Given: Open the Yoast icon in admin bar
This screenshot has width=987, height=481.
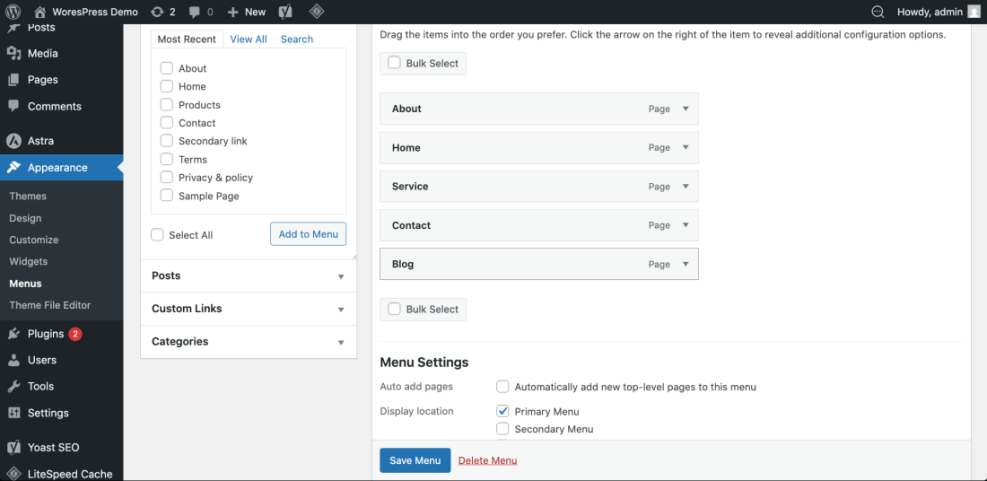Looking at the screenshot, I should pyautogui.click(x=285, y=11).
